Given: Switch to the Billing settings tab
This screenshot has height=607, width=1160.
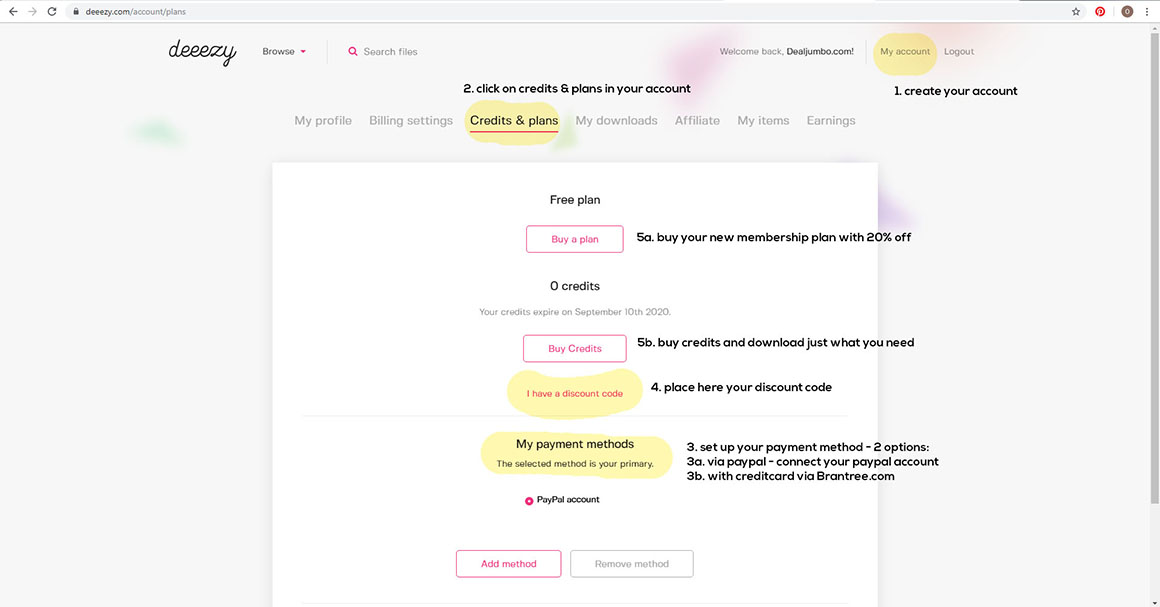Looking at the screenshot, I should pyautogui.click(x=411, y=121).
